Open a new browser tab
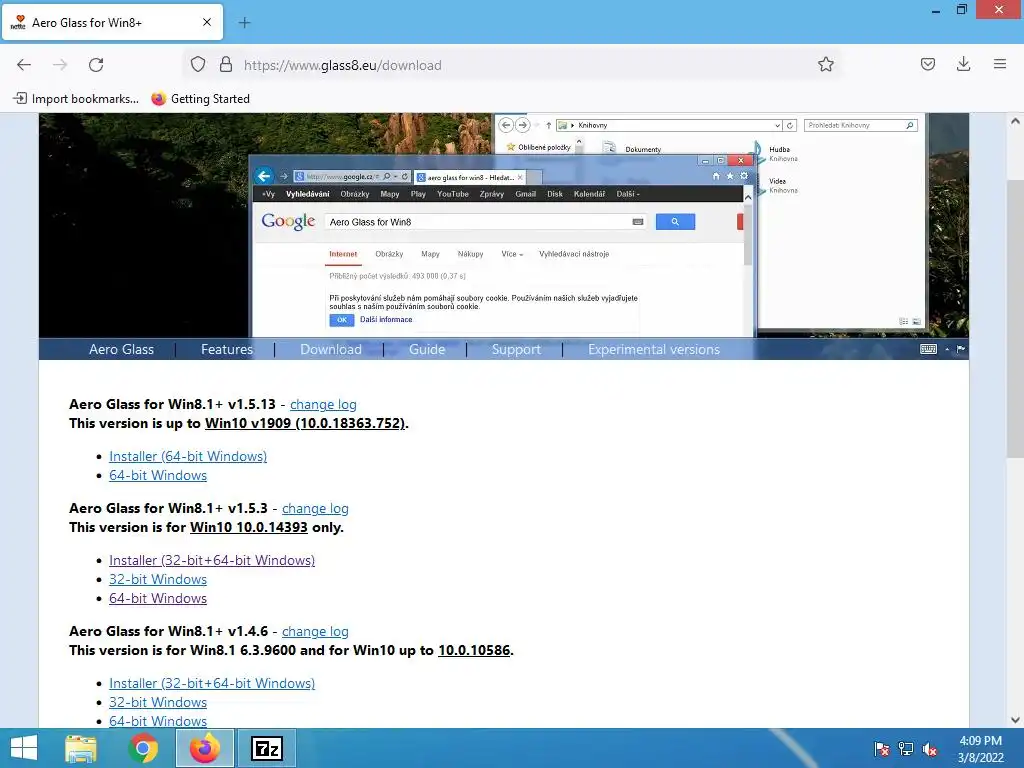This screenshot has width=1024, height=768. pyautogui.click(x=244, y=23)
